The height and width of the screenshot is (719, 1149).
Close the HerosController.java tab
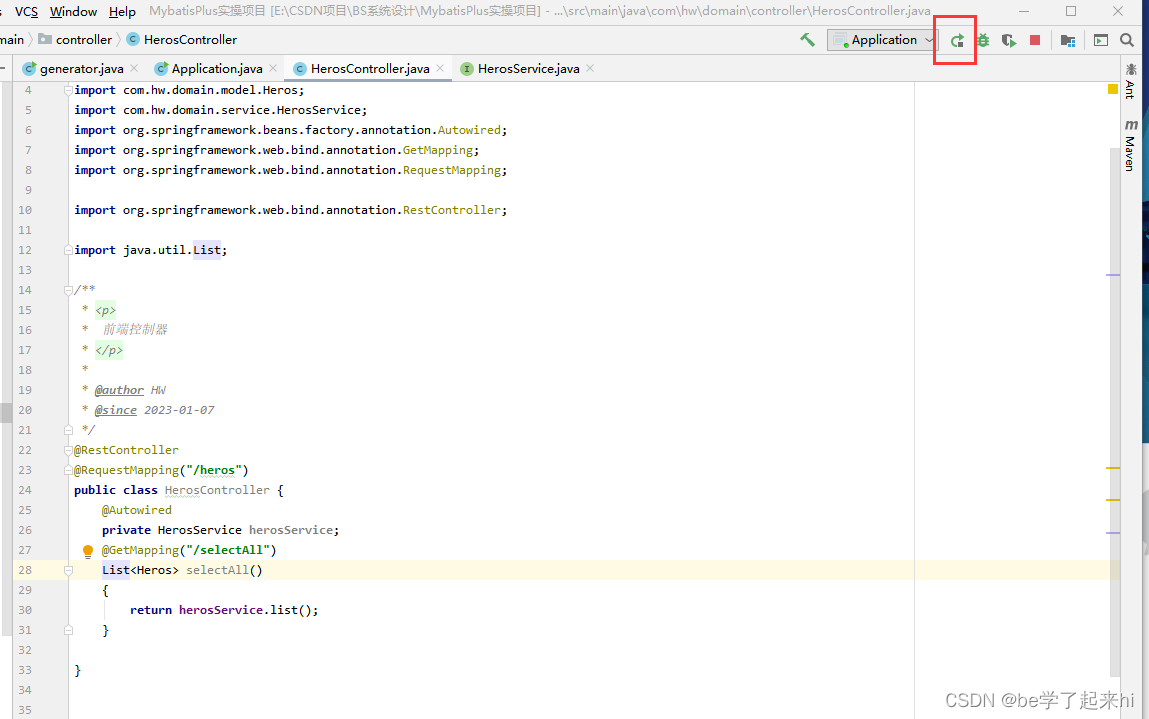pos(440,68)
